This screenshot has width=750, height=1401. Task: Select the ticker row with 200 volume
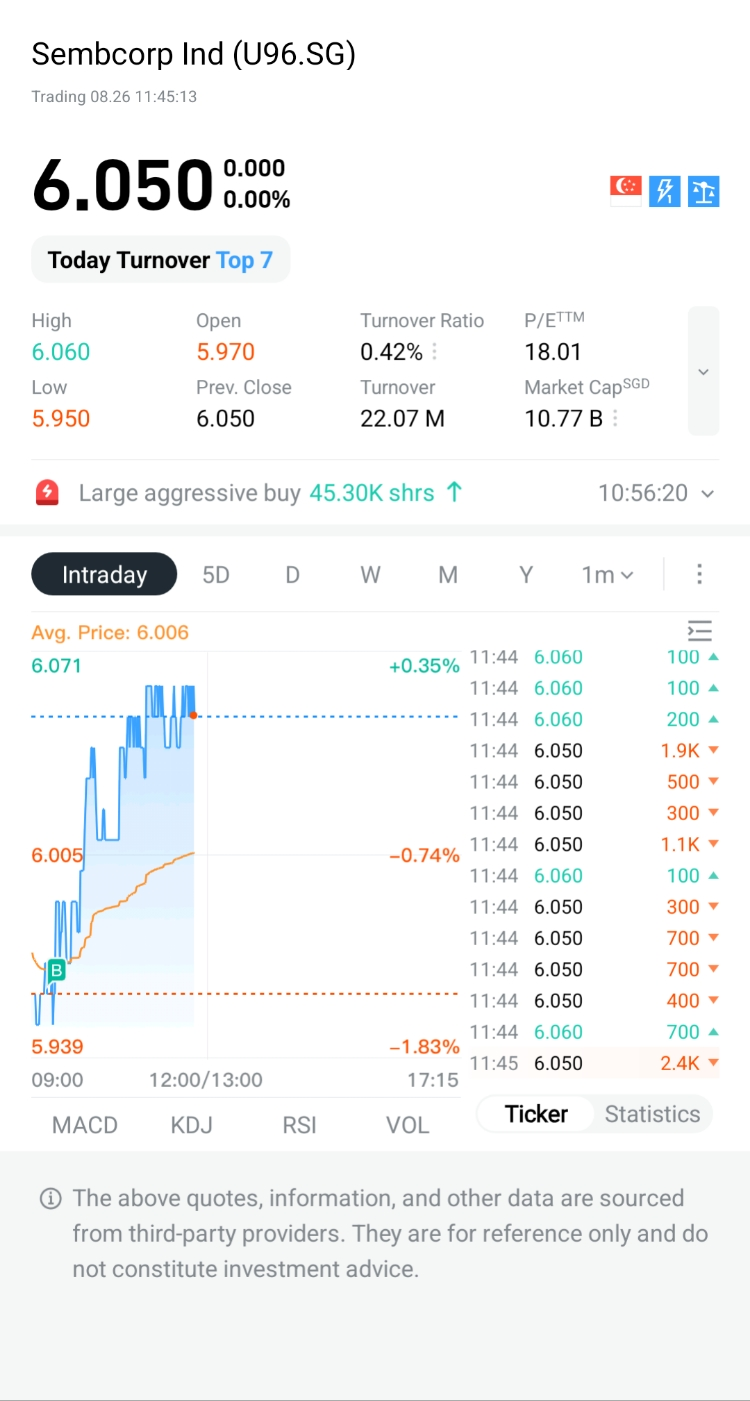point(594,719)
